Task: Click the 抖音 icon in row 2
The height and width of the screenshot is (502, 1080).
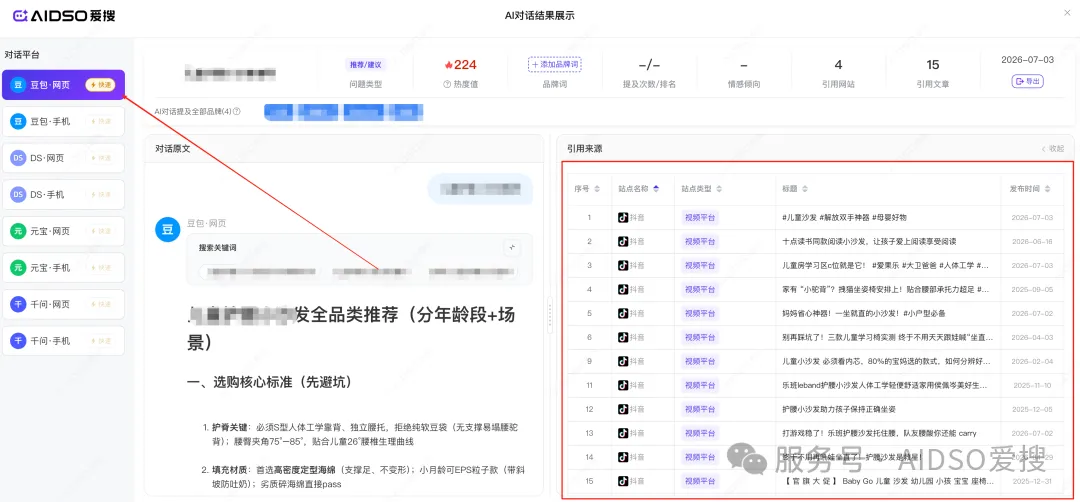Action: 623,242
